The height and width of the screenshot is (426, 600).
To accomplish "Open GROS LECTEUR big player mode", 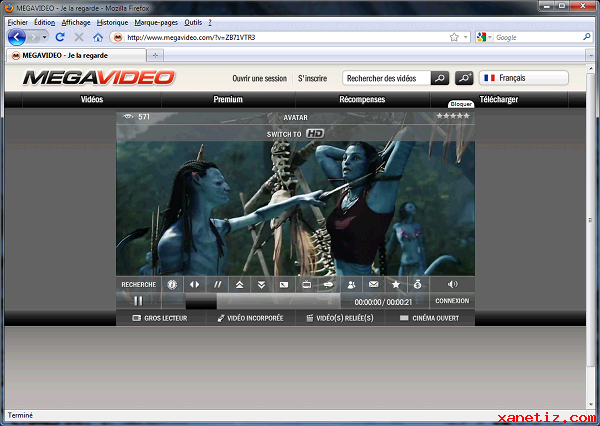I will (x=160, y=318).
